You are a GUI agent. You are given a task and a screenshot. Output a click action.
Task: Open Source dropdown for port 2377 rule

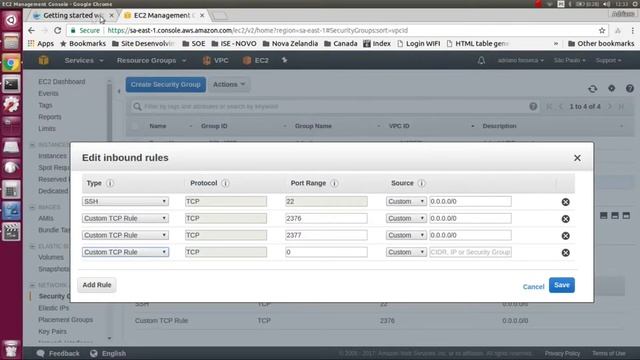[x=406, y=235]
